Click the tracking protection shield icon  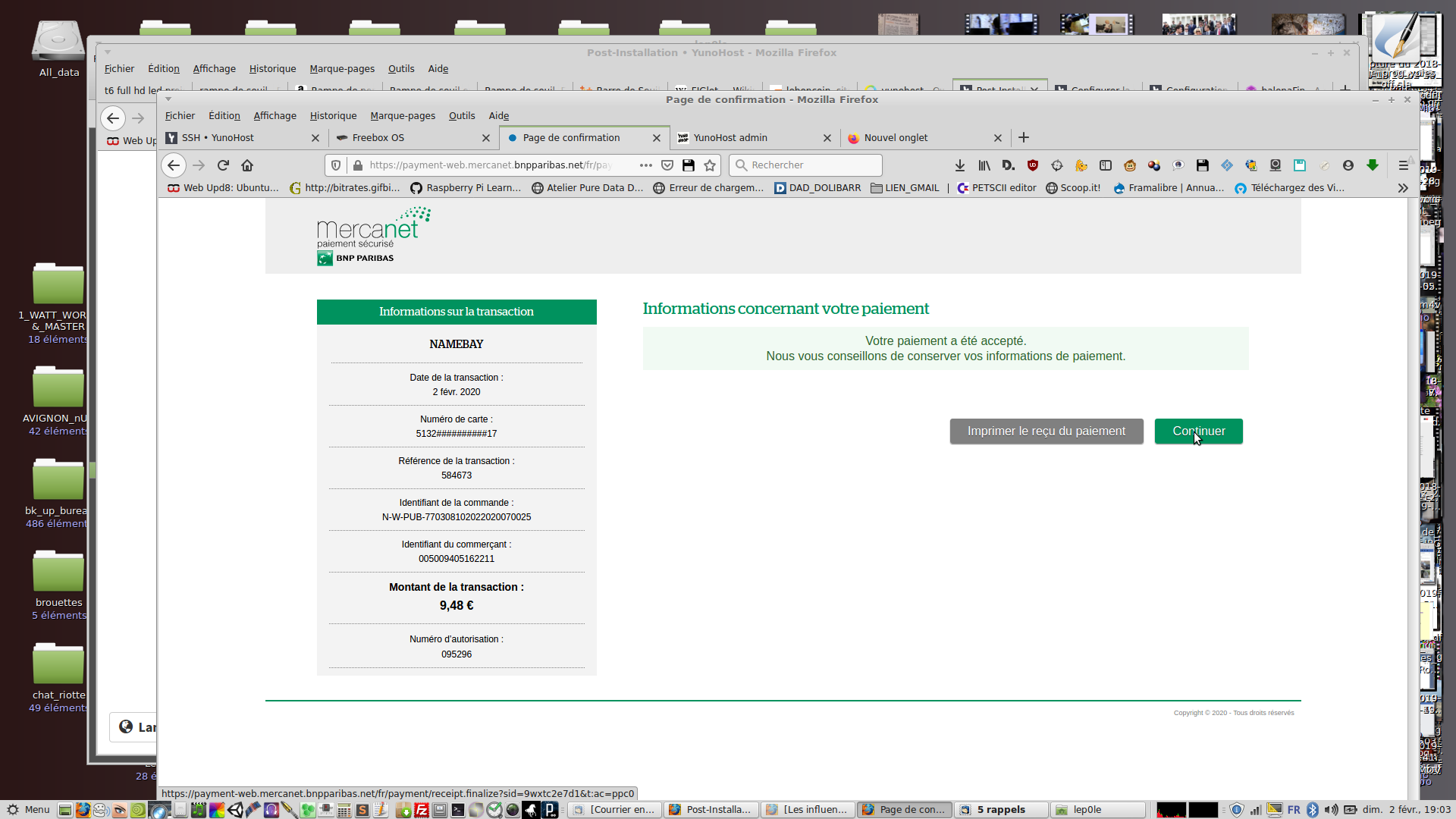(336, 165)
